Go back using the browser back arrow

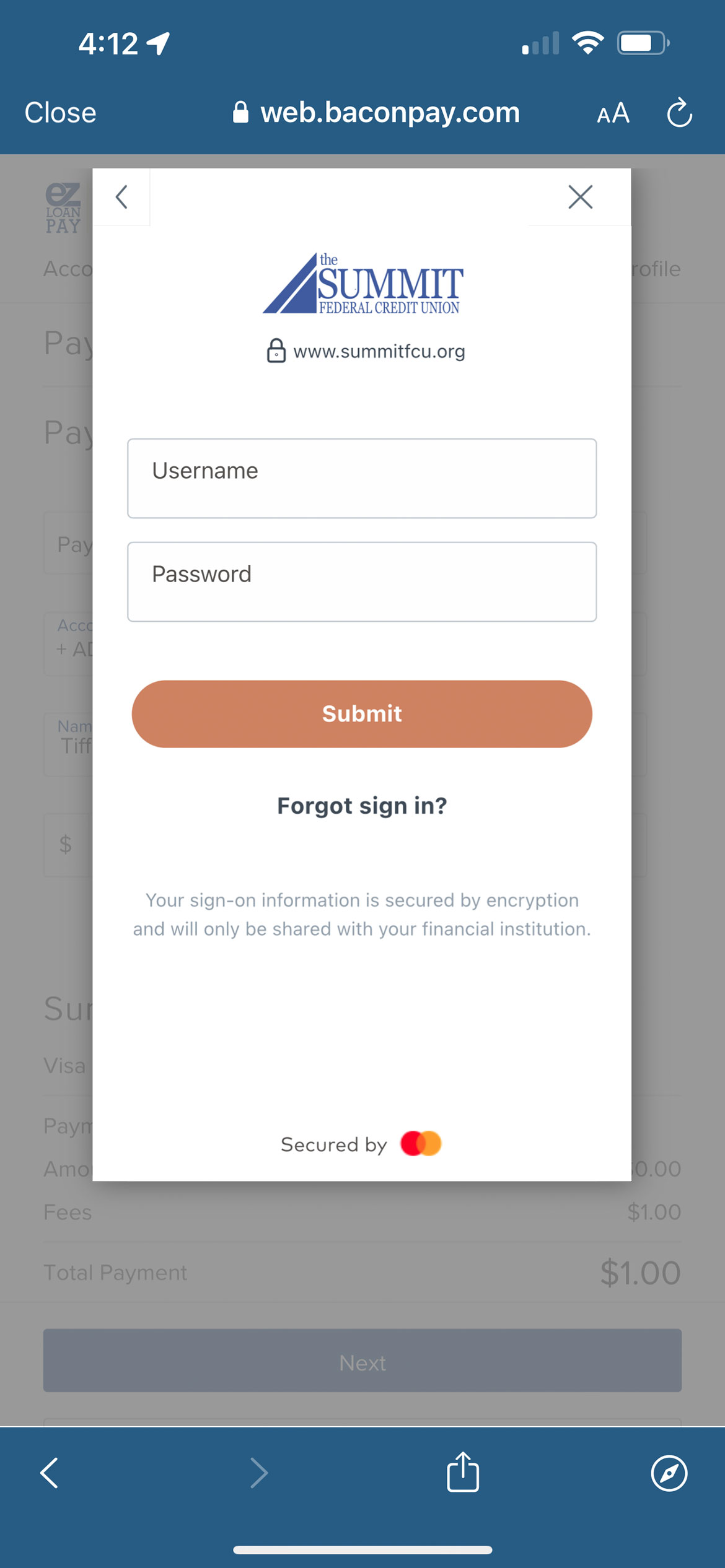click(x=50, y=1473)
